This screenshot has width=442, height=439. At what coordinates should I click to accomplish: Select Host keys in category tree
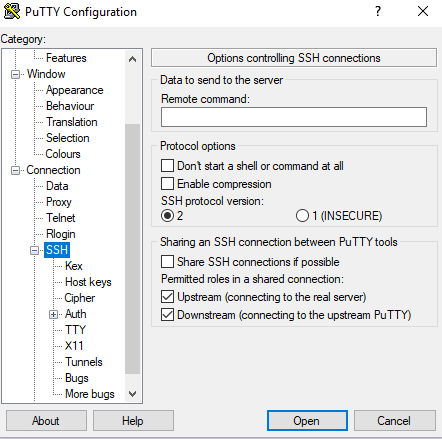coord(88,282)
